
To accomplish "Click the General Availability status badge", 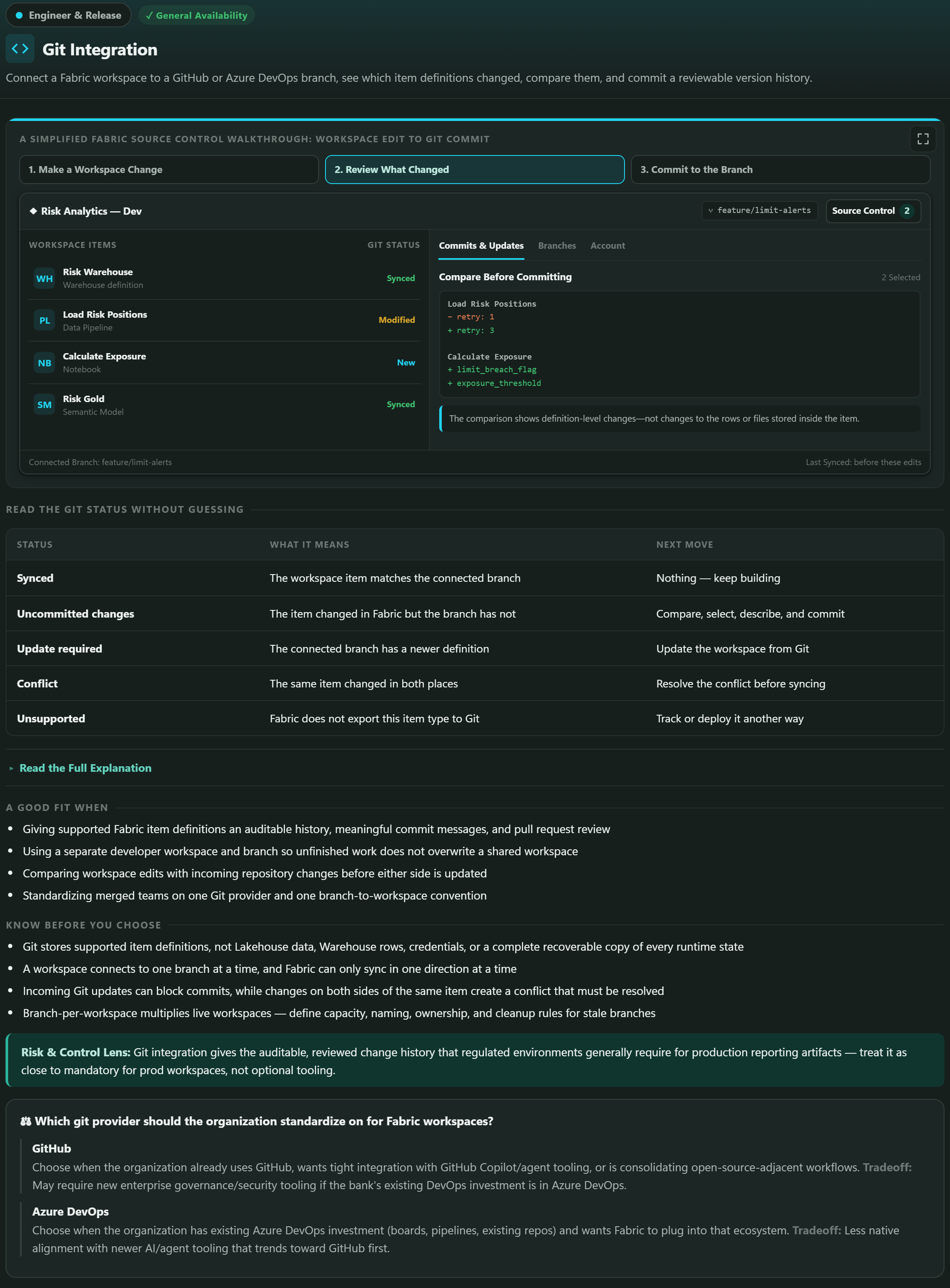I will pos(196,15).
